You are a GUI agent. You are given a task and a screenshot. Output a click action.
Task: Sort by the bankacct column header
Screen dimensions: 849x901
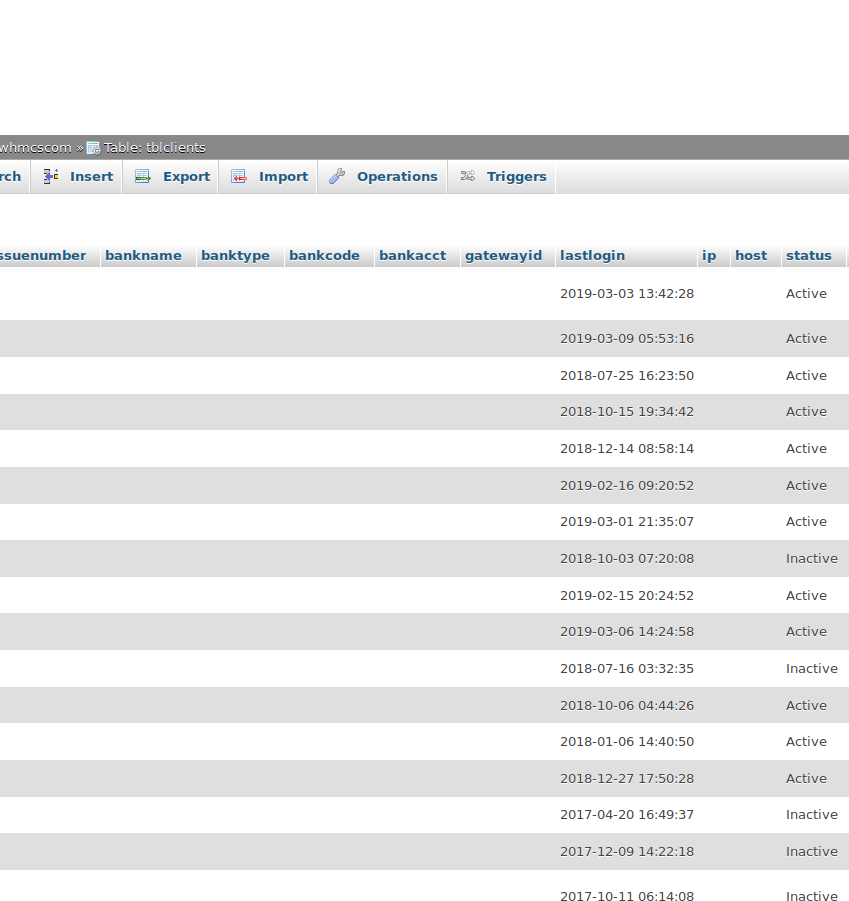pos(412,256)
